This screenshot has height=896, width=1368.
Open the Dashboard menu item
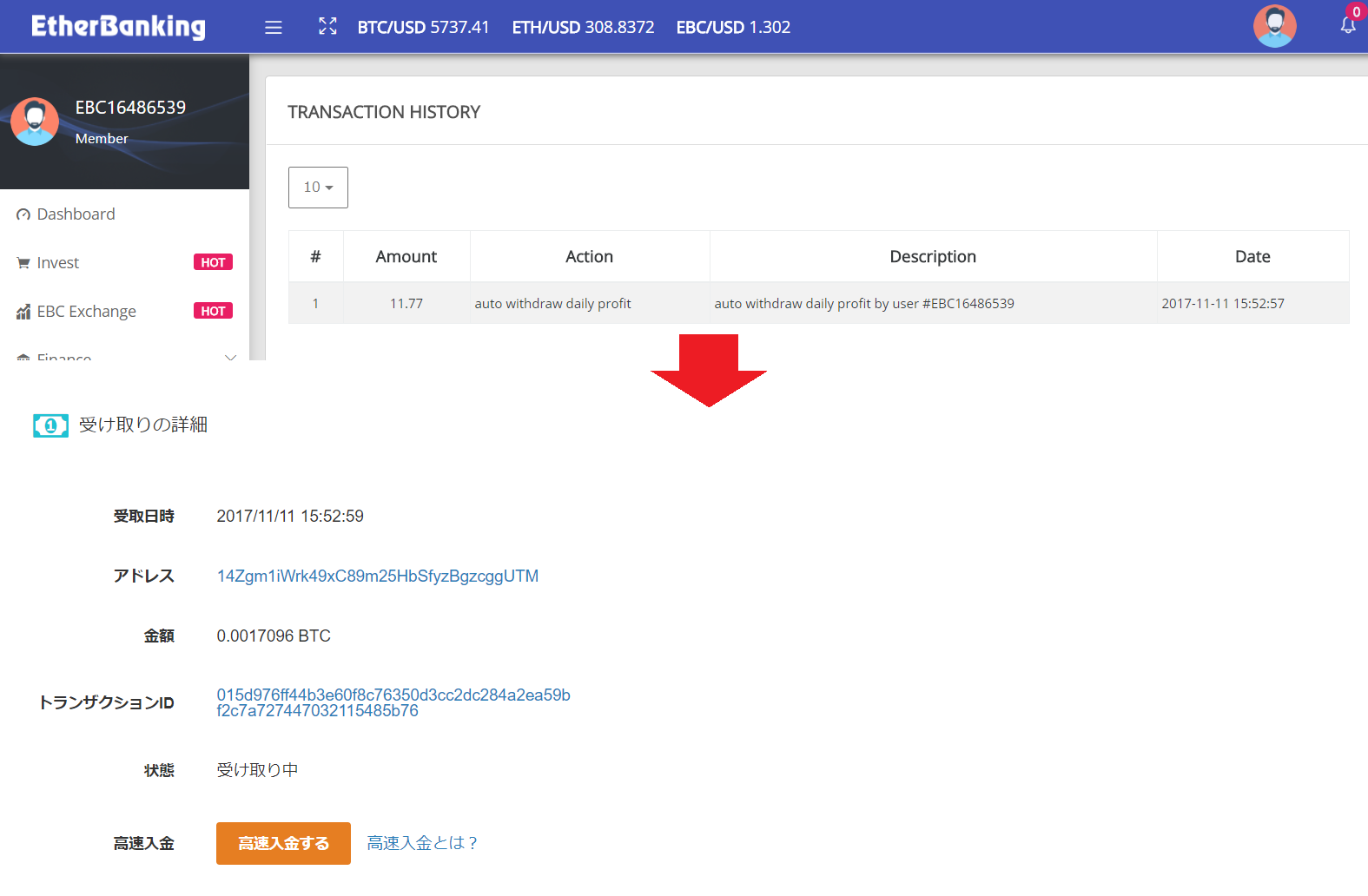click(x=76, y=214)
